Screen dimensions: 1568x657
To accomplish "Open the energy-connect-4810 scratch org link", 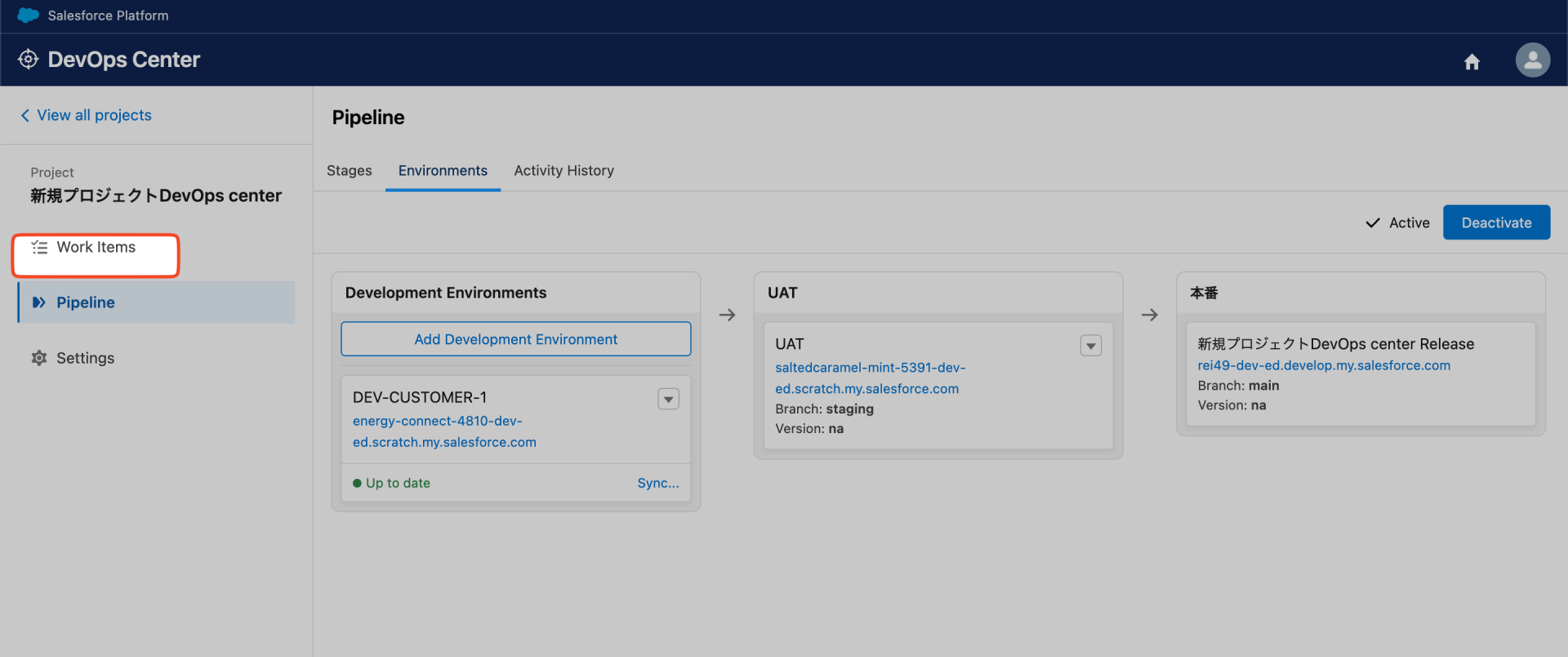I will [443, 431].
